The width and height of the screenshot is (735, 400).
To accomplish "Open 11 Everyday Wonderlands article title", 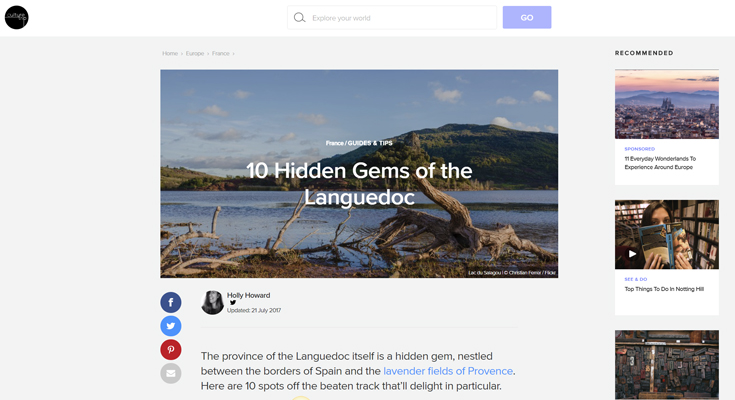I will click(660, 163).
